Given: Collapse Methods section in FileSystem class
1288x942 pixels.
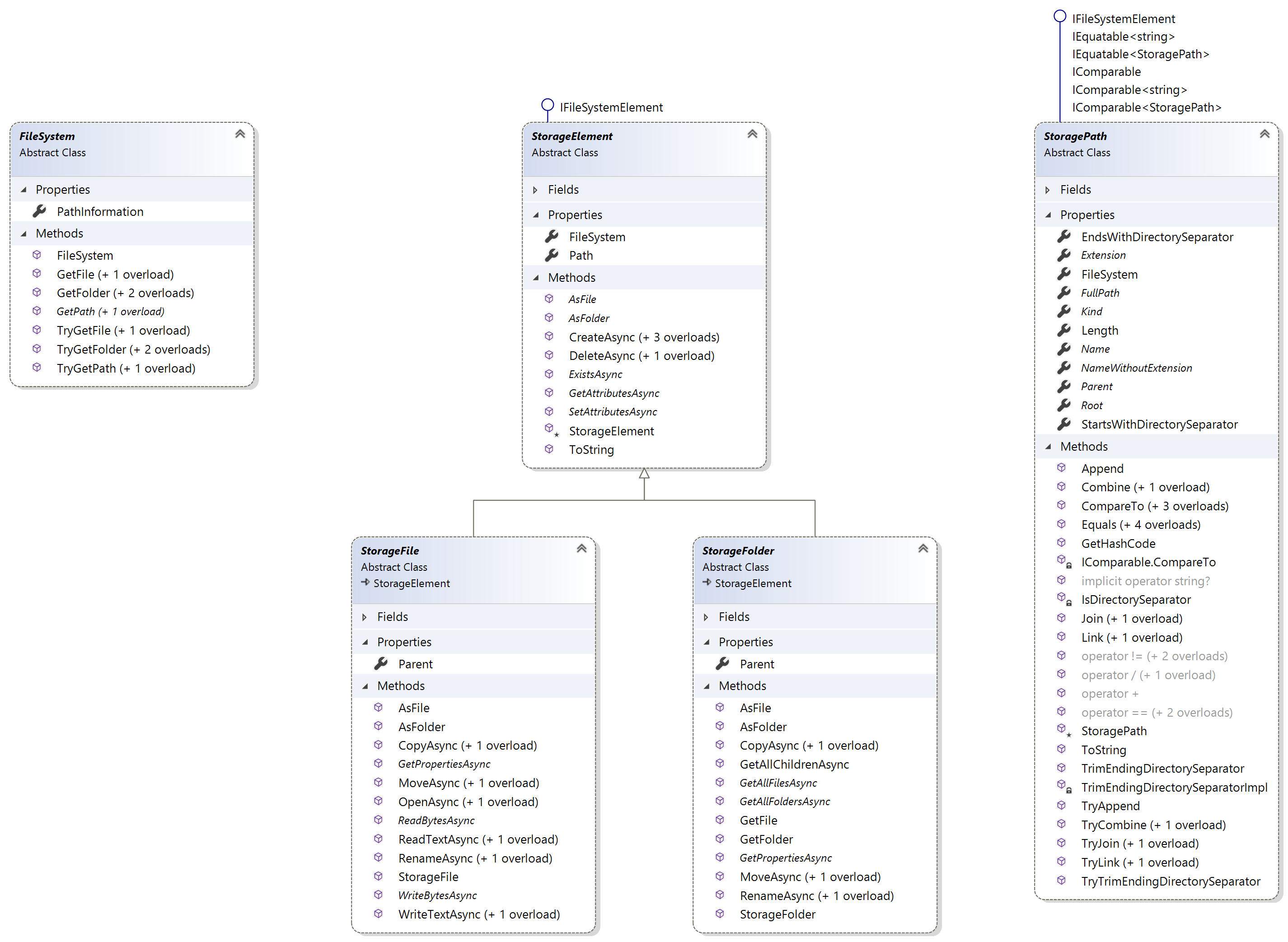Looking at the screenshot, I should click(24, 234).
